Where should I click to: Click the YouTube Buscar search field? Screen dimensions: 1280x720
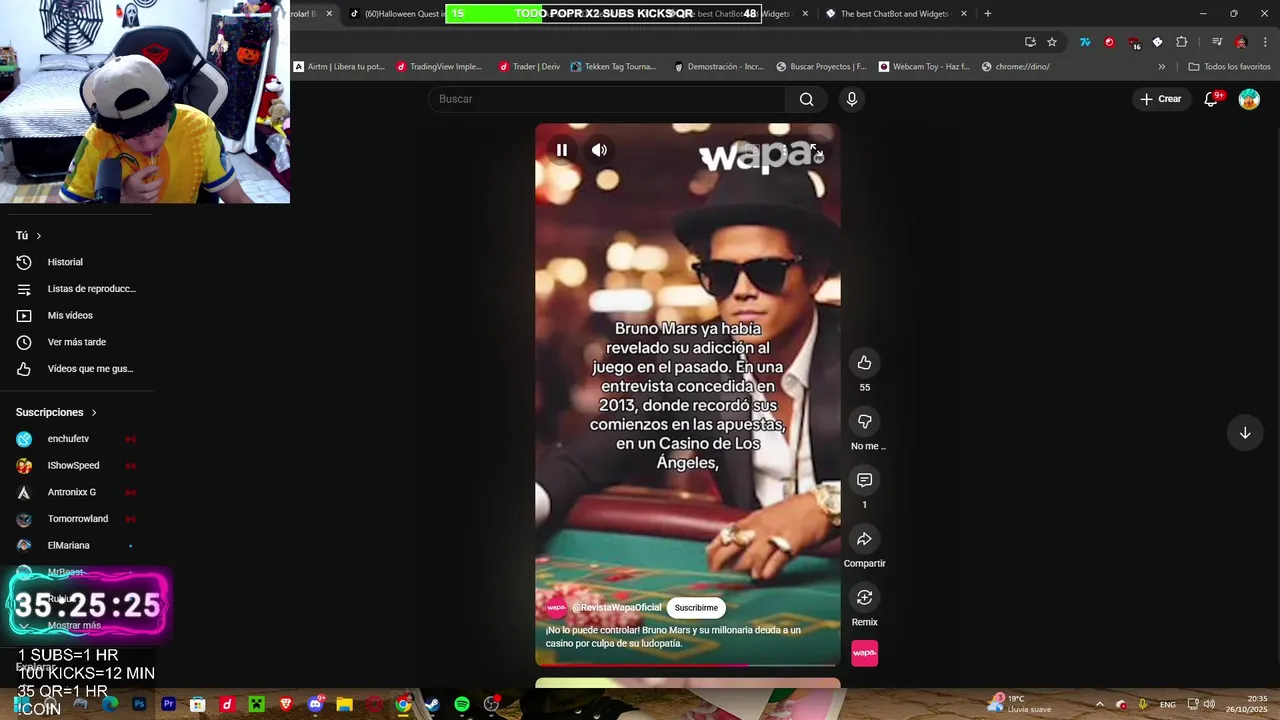click(607, 99)
